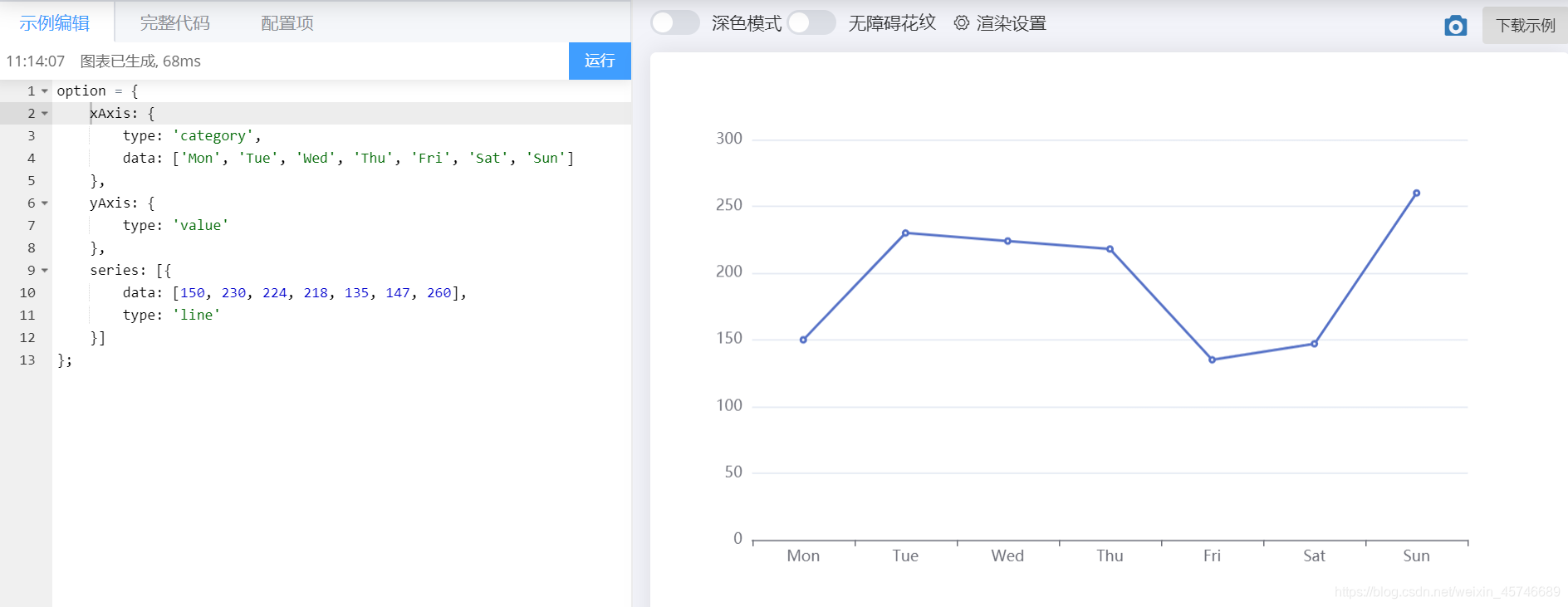Click the 'Wed' string in xAxis data
The image size is (1568, 607).
pyautogui.click(x=316, y=158)
